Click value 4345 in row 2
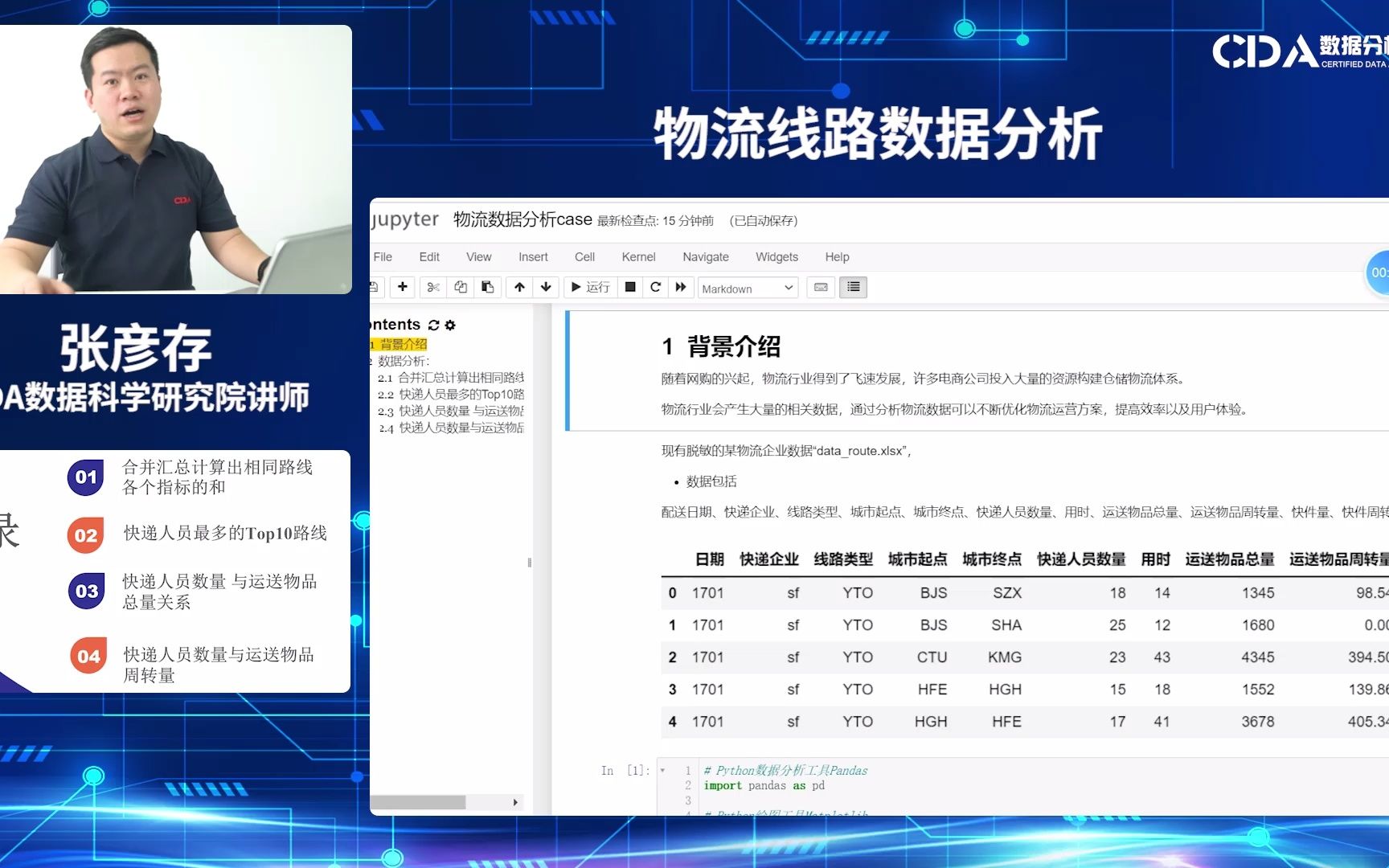 click(1258, 657)
